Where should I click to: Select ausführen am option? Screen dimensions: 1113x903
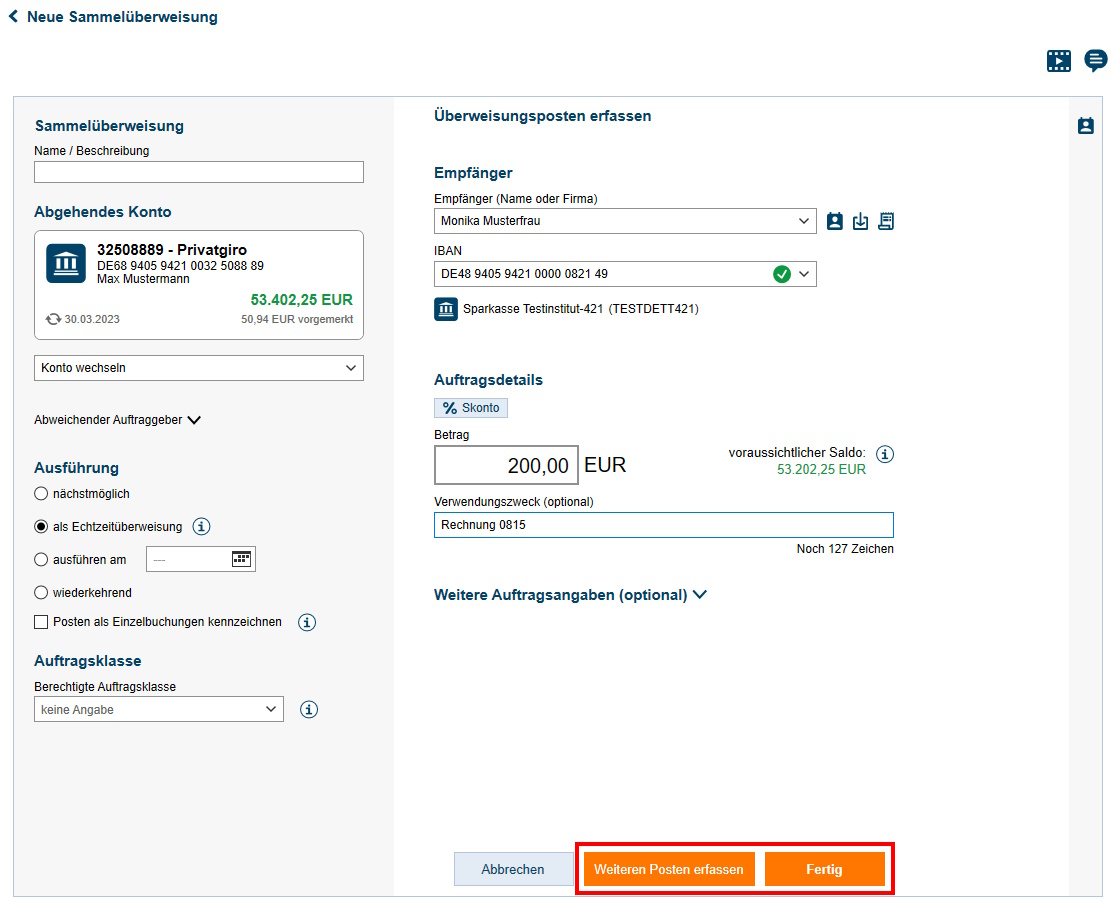coord(41,559)
